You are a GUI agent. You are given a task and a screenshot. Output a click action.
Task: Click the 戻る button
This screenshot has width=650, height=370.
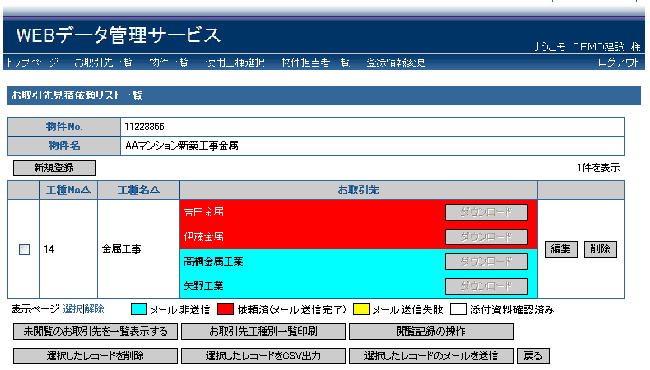534,356
